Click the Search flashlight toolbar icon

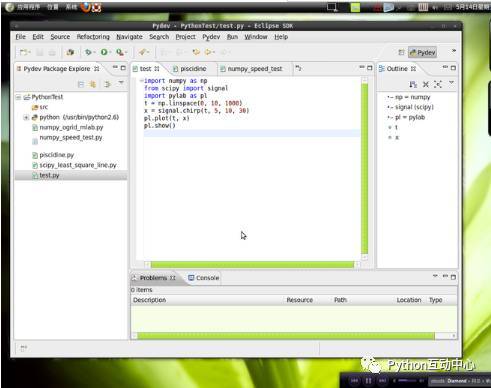tap(143, 52)
